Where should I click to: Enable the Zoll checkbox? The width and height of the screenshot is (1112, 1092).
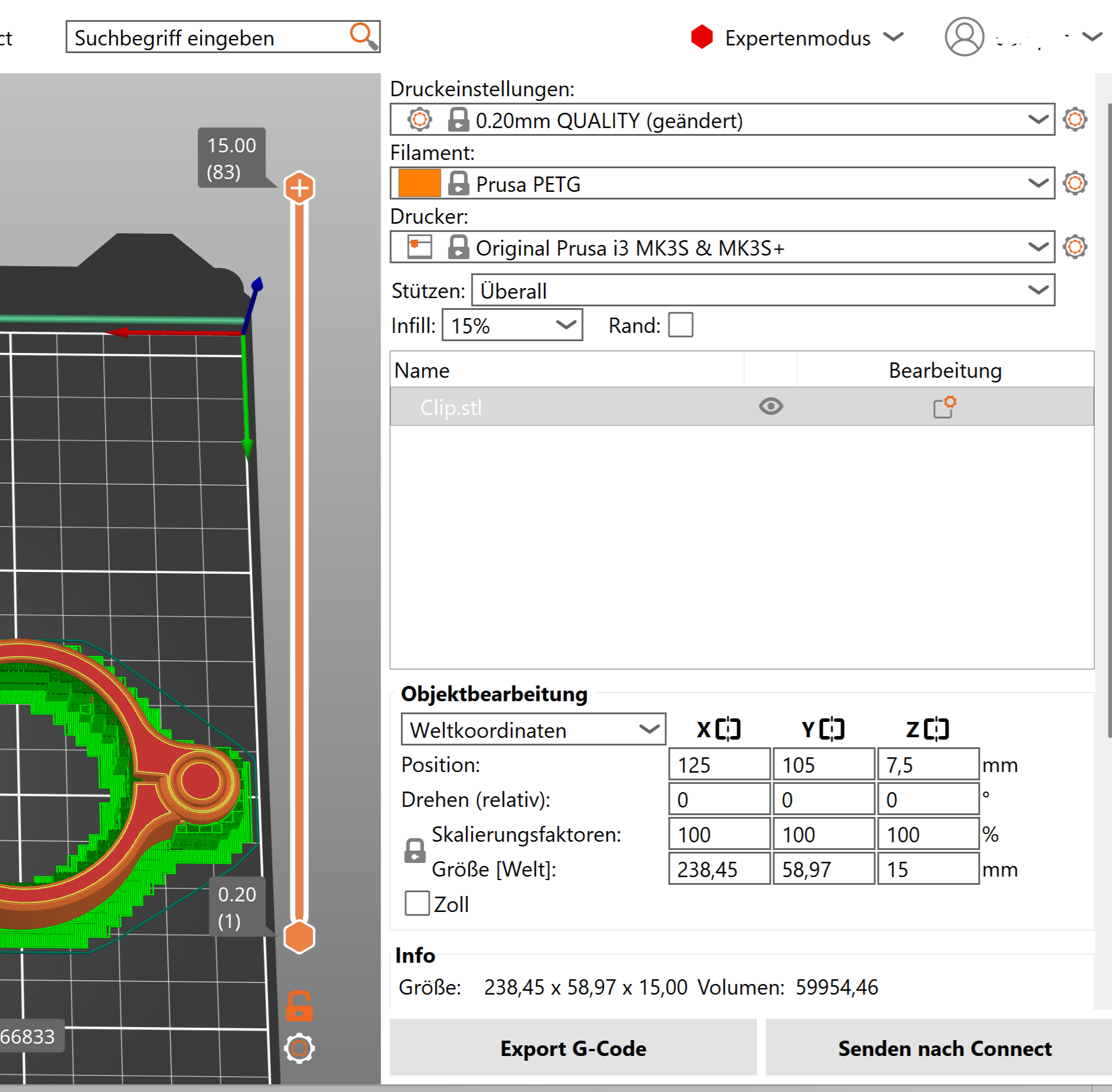click(417, 903)
